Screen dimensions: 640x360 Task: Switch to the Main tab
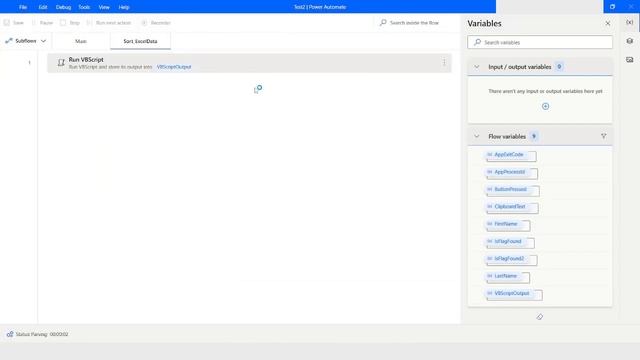click(x=81, y=41)
